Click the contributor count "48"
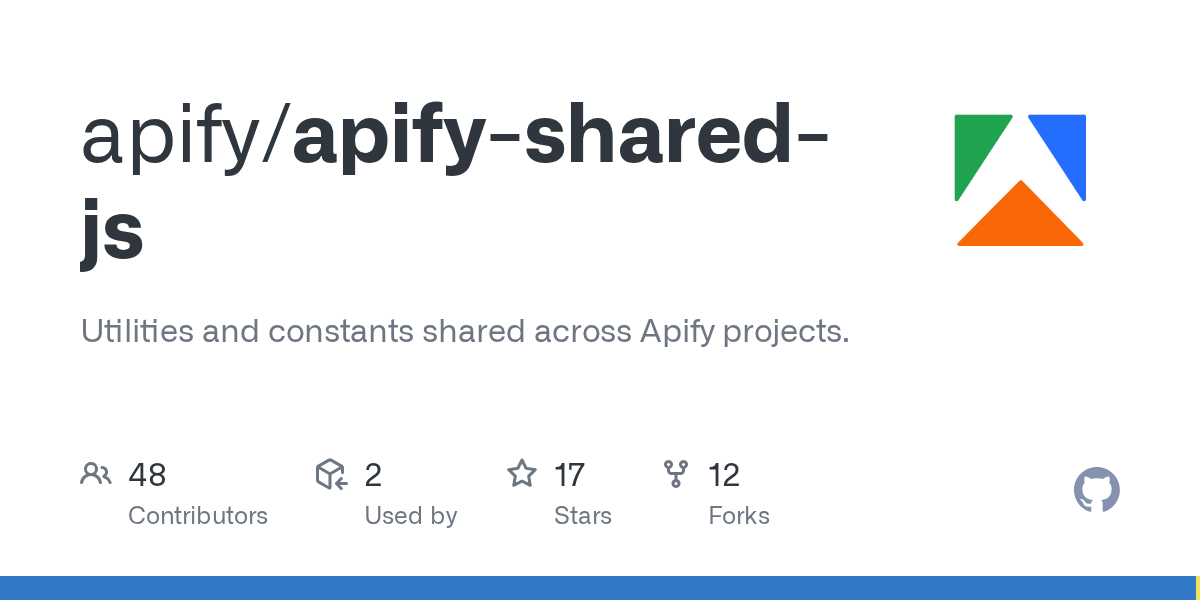The width and height of the screenshot is (1200, 600). [147, 474]
